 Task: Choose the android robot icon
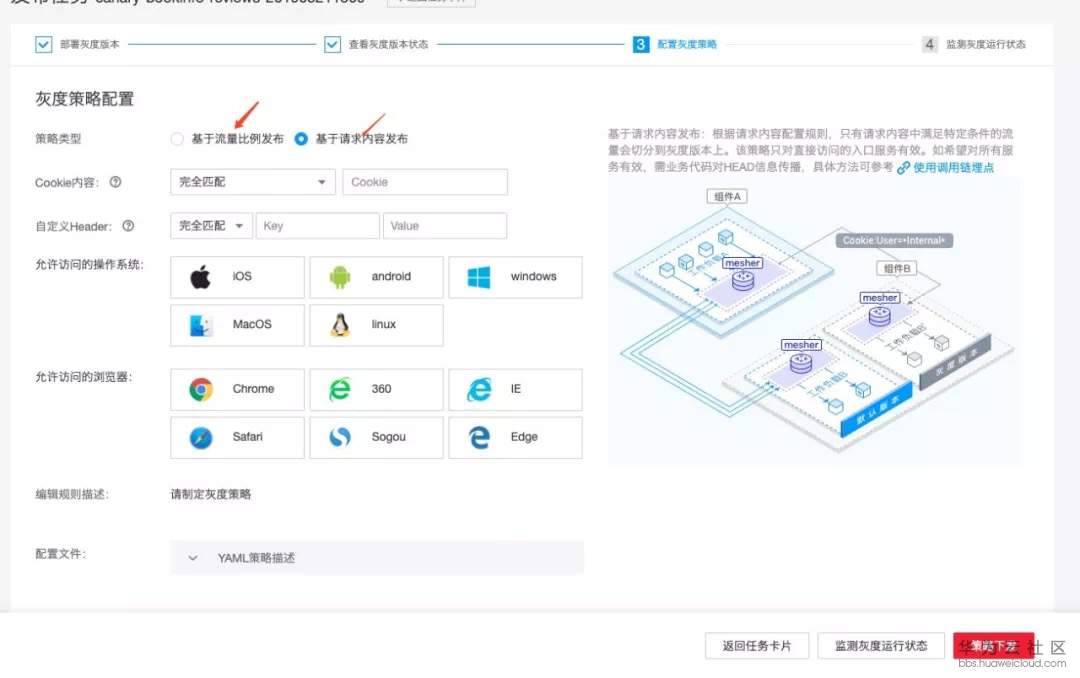click(340, 276)
